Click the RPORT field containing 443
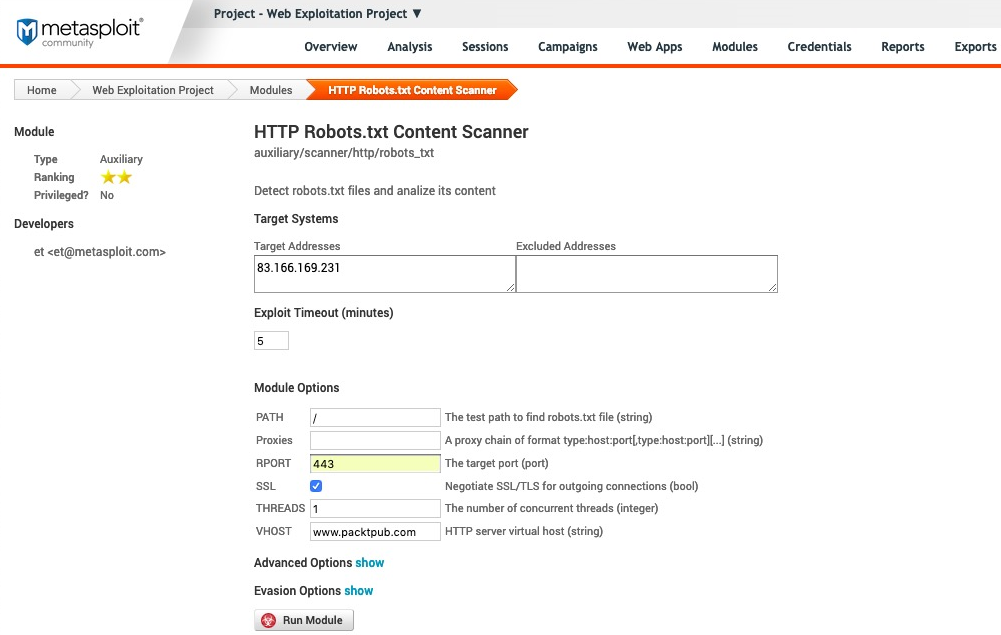 pos(375,464)
